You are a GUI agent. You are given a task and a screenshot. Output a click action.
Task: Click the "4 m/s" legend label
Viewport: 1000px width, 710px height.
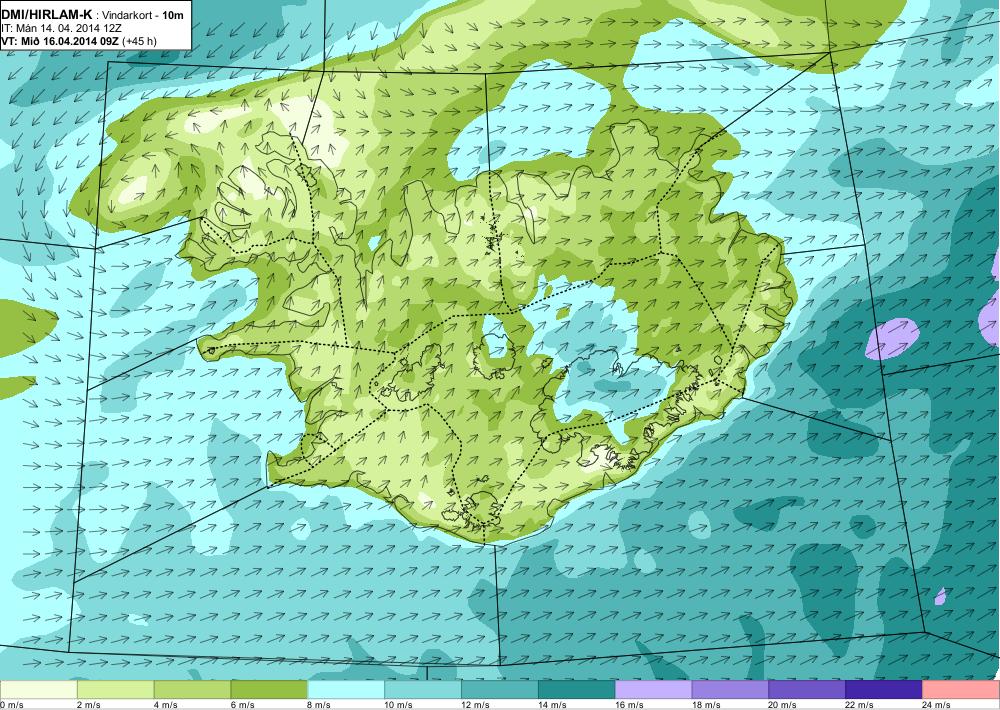(166, 705)
